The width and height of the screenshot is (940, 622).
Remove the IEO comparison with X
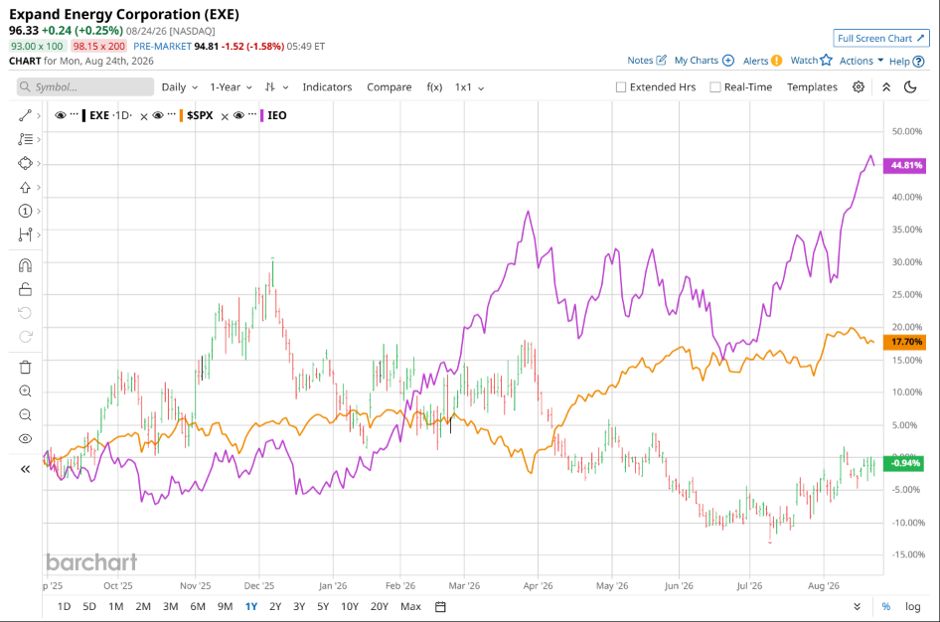coord(225,116)
